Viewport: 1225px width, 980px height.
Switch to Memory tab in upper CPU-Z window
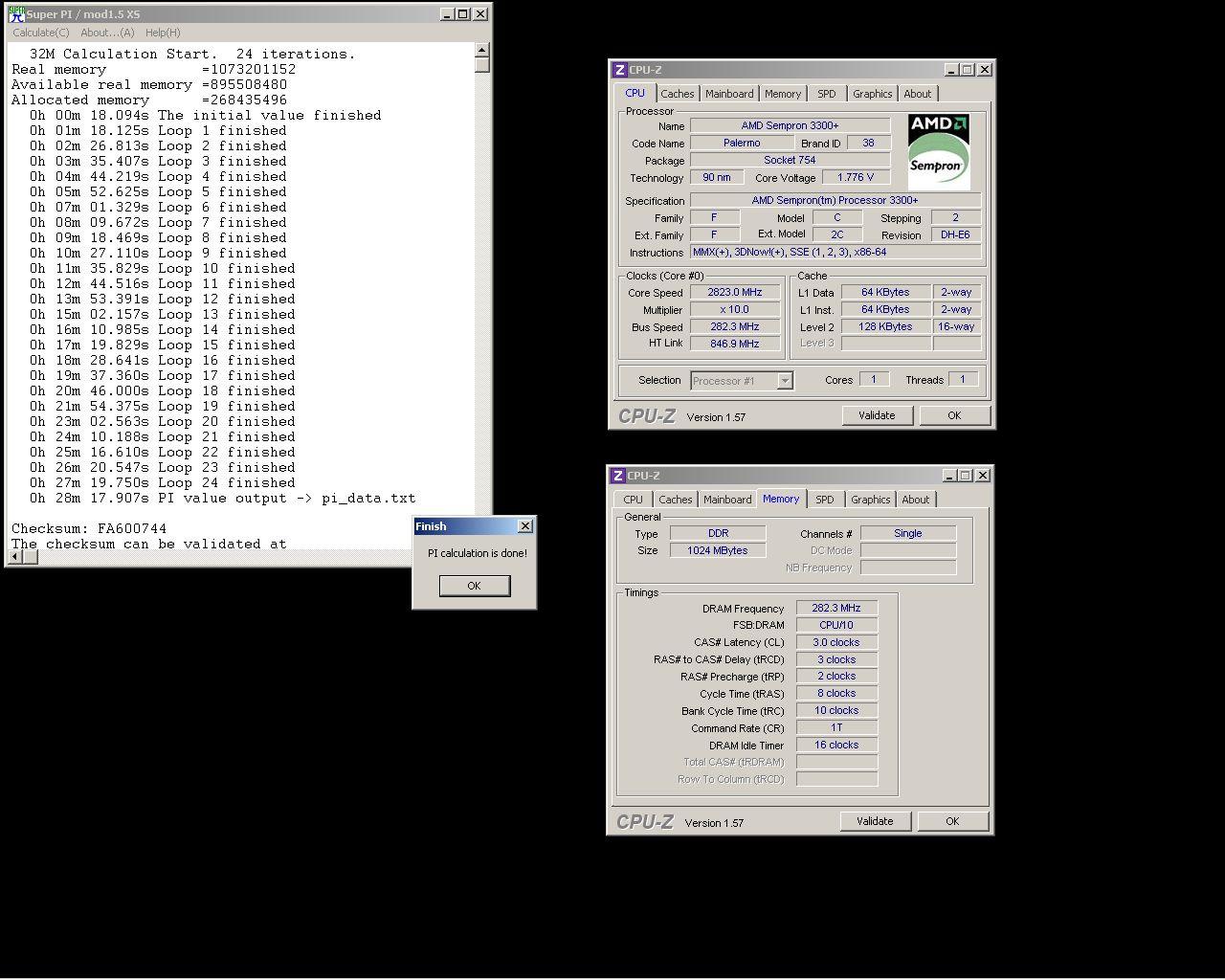pos(783,94)
